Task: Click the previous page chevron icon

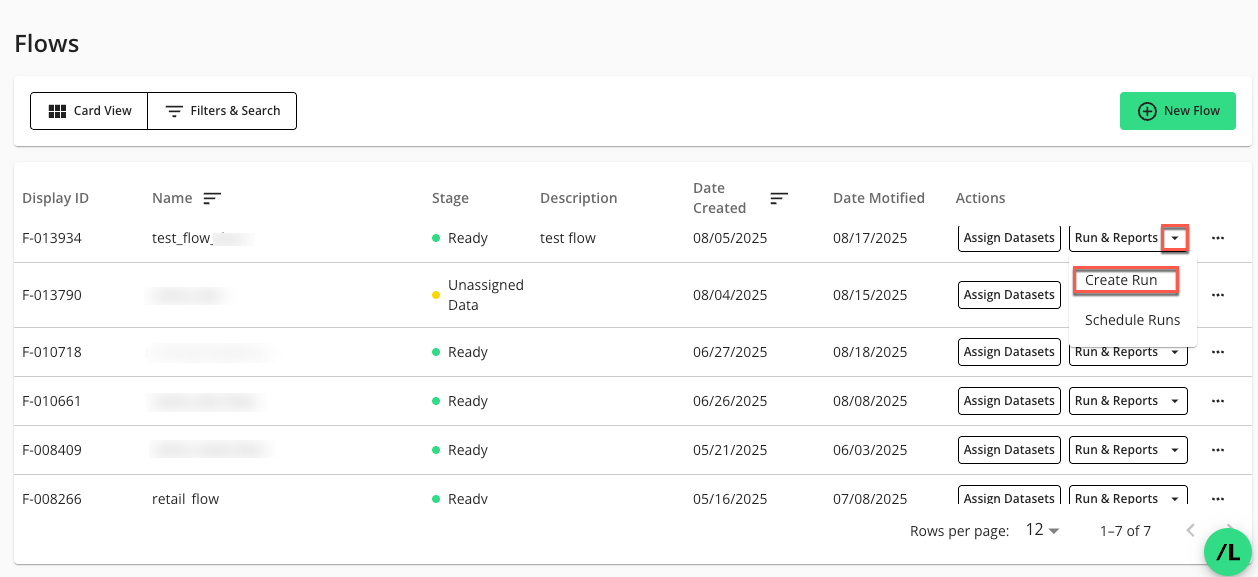Action: click(x=1191, y=531)
